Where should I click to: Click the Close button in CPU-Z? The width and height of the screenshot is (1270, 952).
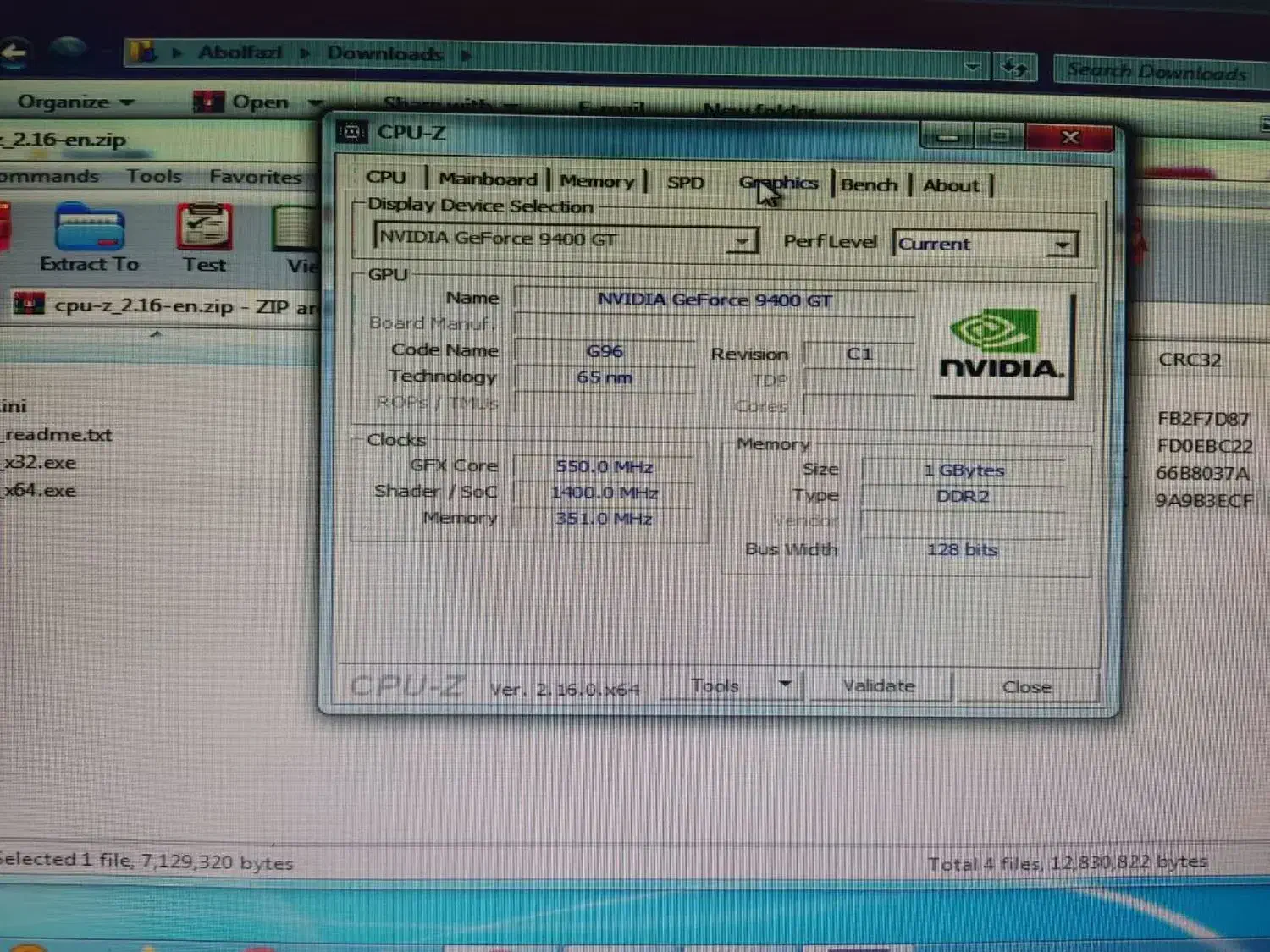(x=1026, y=687)
